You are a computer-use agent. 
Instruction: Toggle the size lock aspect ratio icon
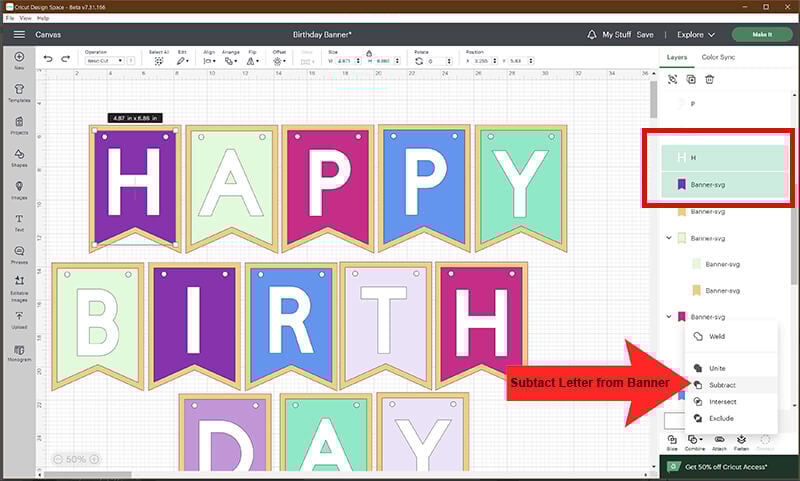(369, 53)
